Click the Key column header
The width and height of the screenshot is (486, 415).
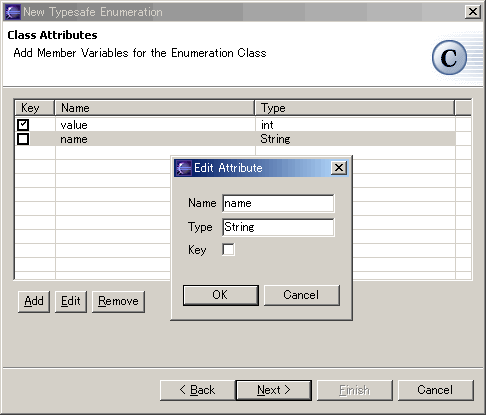pos(34,108)
